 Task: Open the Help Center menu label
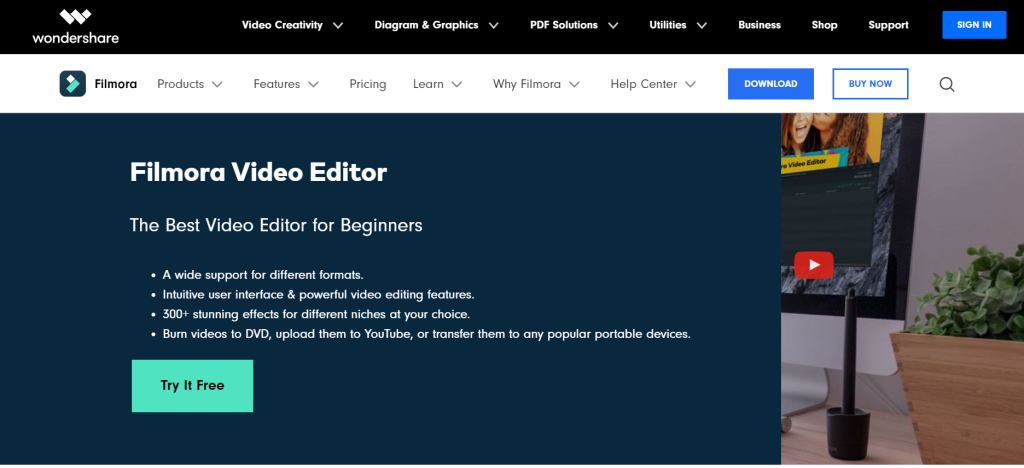pos(643,84)
